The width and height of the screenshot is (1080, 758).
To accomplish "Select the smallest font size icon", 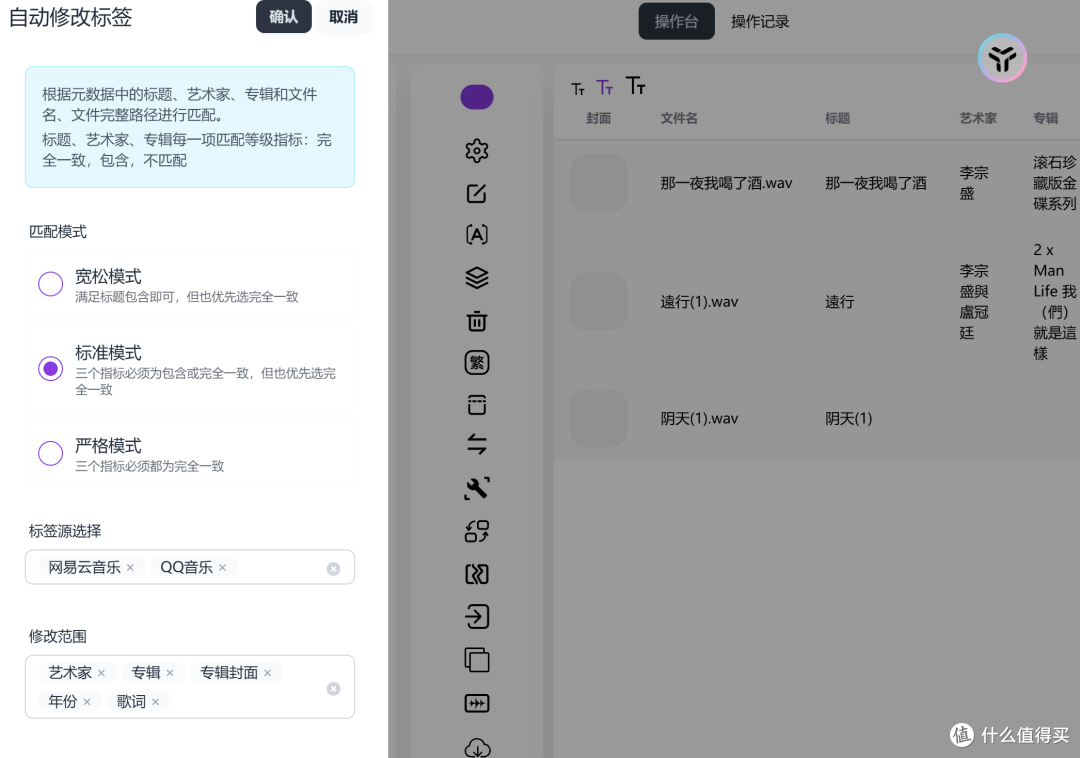I will click(578, 89).
